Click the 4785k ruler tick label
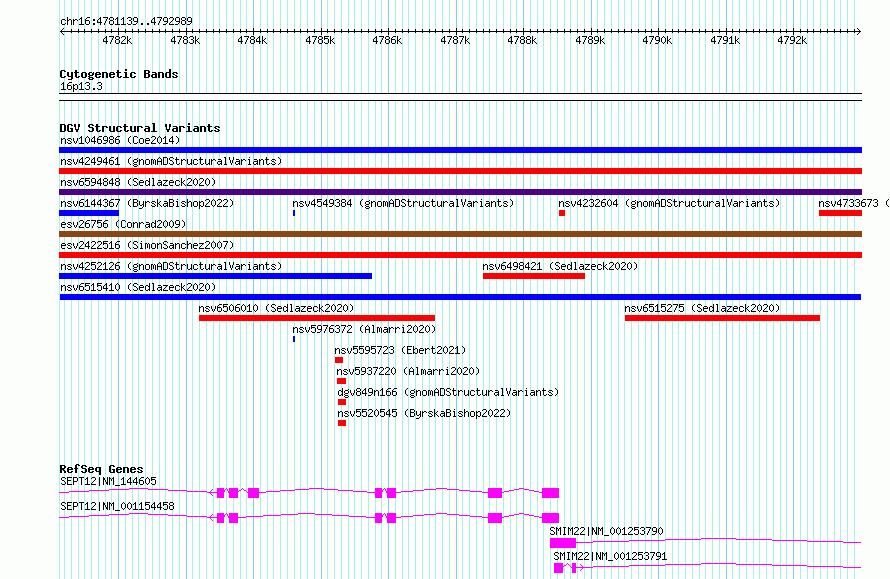Image resolution: width=890 pixels, height=579 pixels. tap(320, 40)
